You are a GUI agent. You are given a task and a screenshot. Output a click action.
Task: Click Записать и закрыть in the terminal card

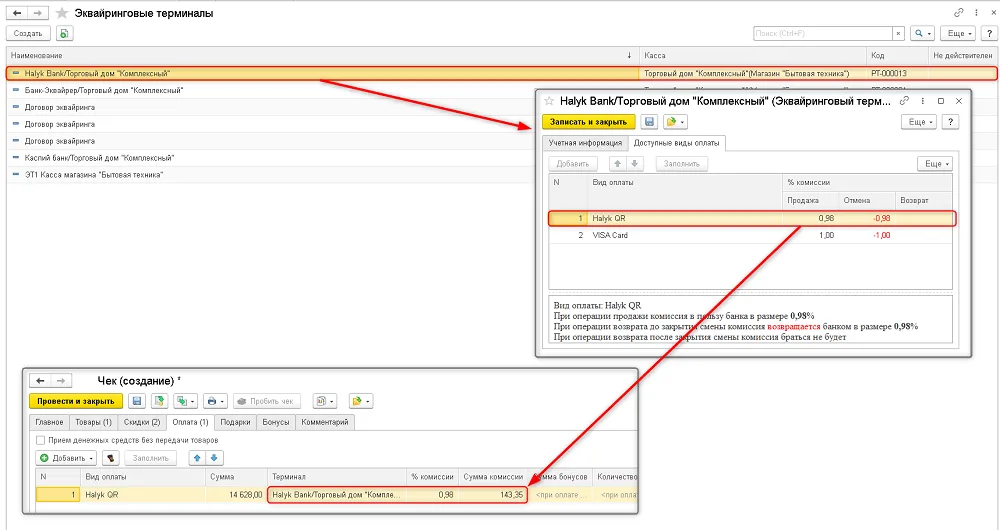(589, 122)
